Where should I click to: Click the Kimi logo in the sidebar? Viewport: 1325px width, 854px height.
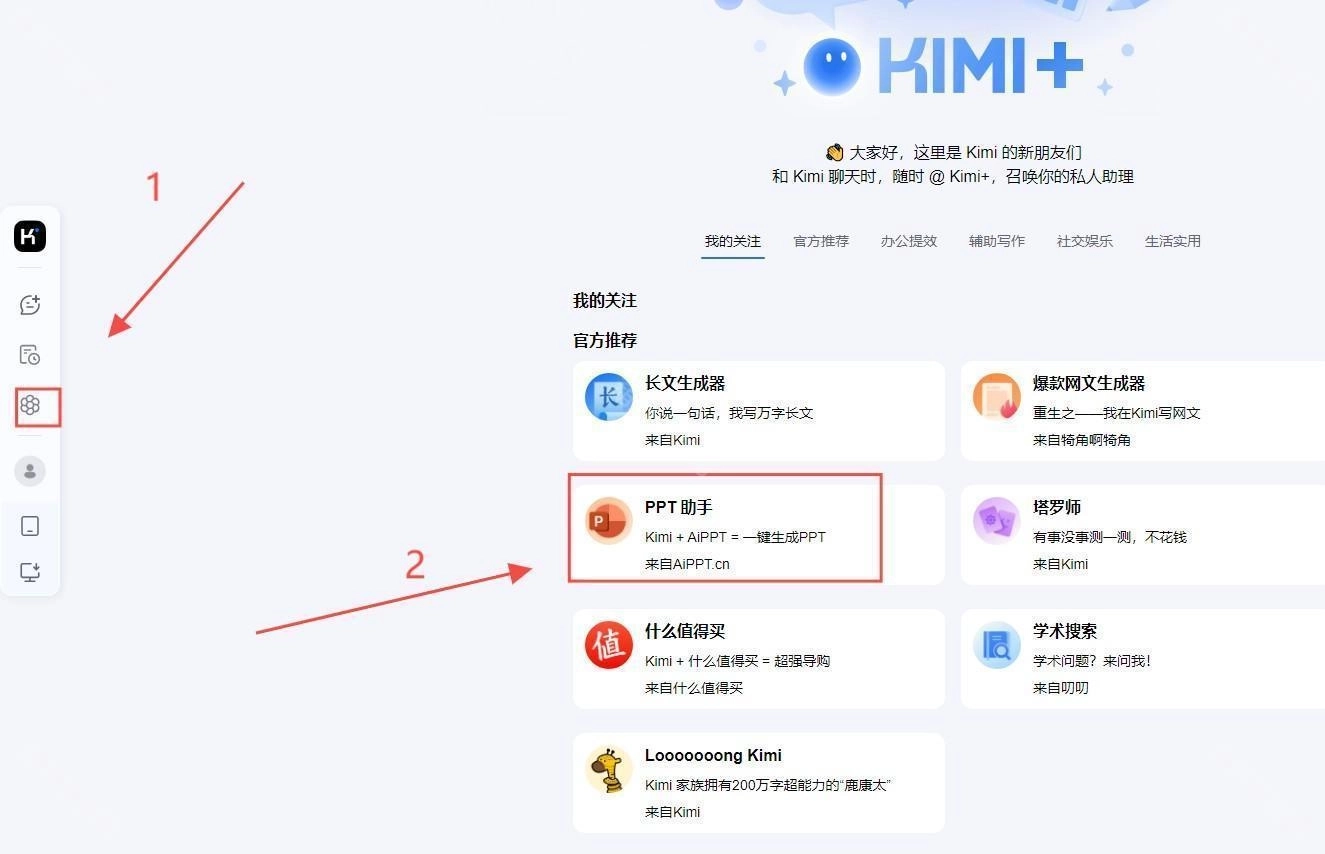point(30,236)
